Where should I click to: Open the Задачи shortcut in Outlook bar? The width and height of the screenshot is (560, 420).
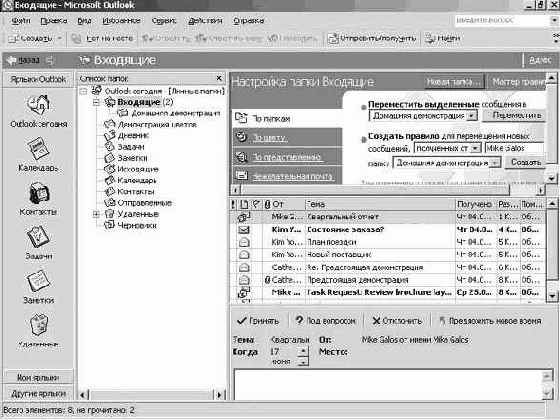click(38, 243)
